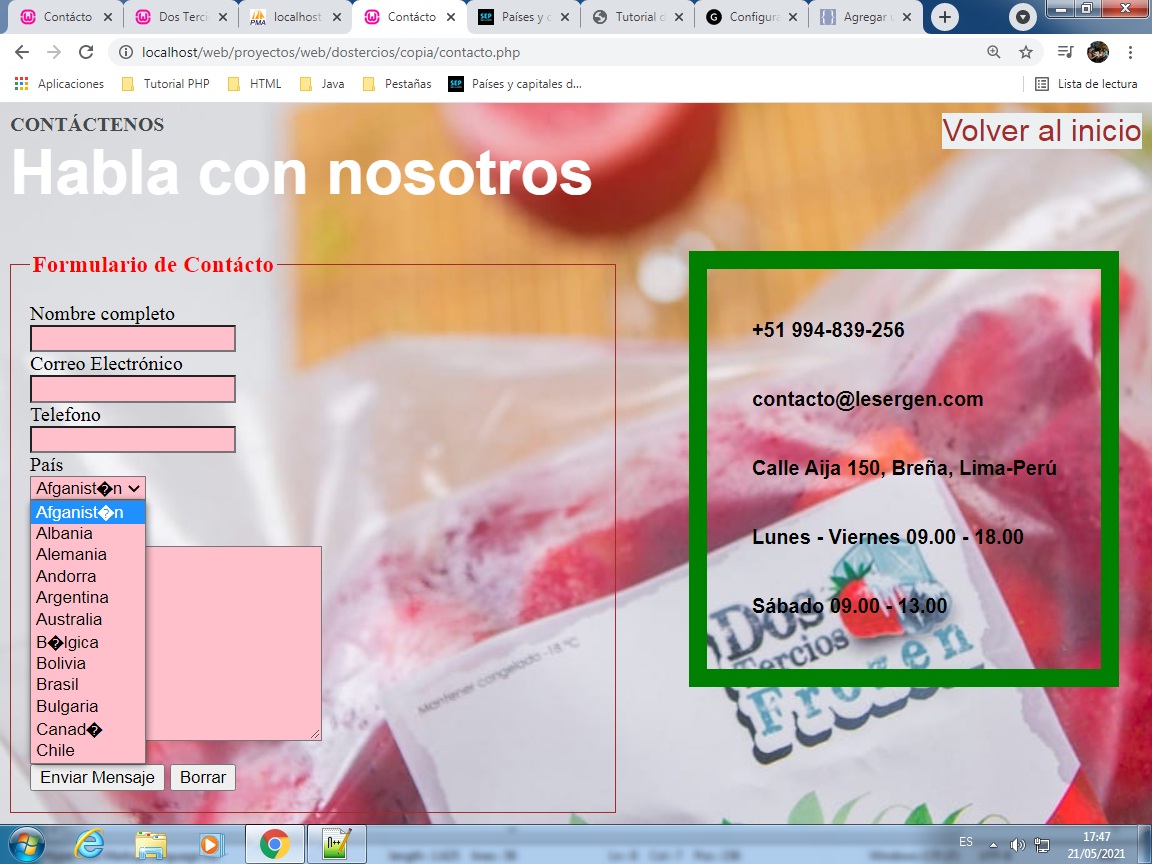1152x864 pixels.
Task: Launch Internet Explorer from taskbar
Action: (x=89, y=845)
